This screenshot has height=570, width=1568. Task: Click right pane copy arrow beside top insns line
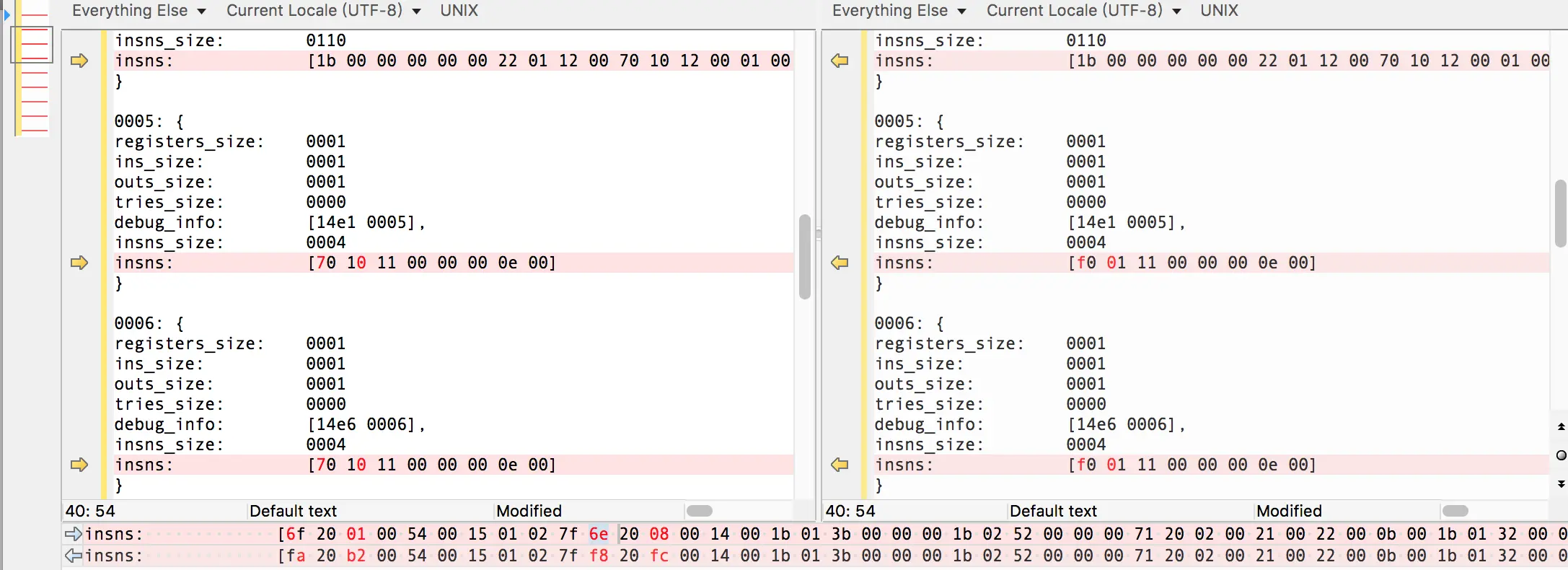(x=840, y=61)
